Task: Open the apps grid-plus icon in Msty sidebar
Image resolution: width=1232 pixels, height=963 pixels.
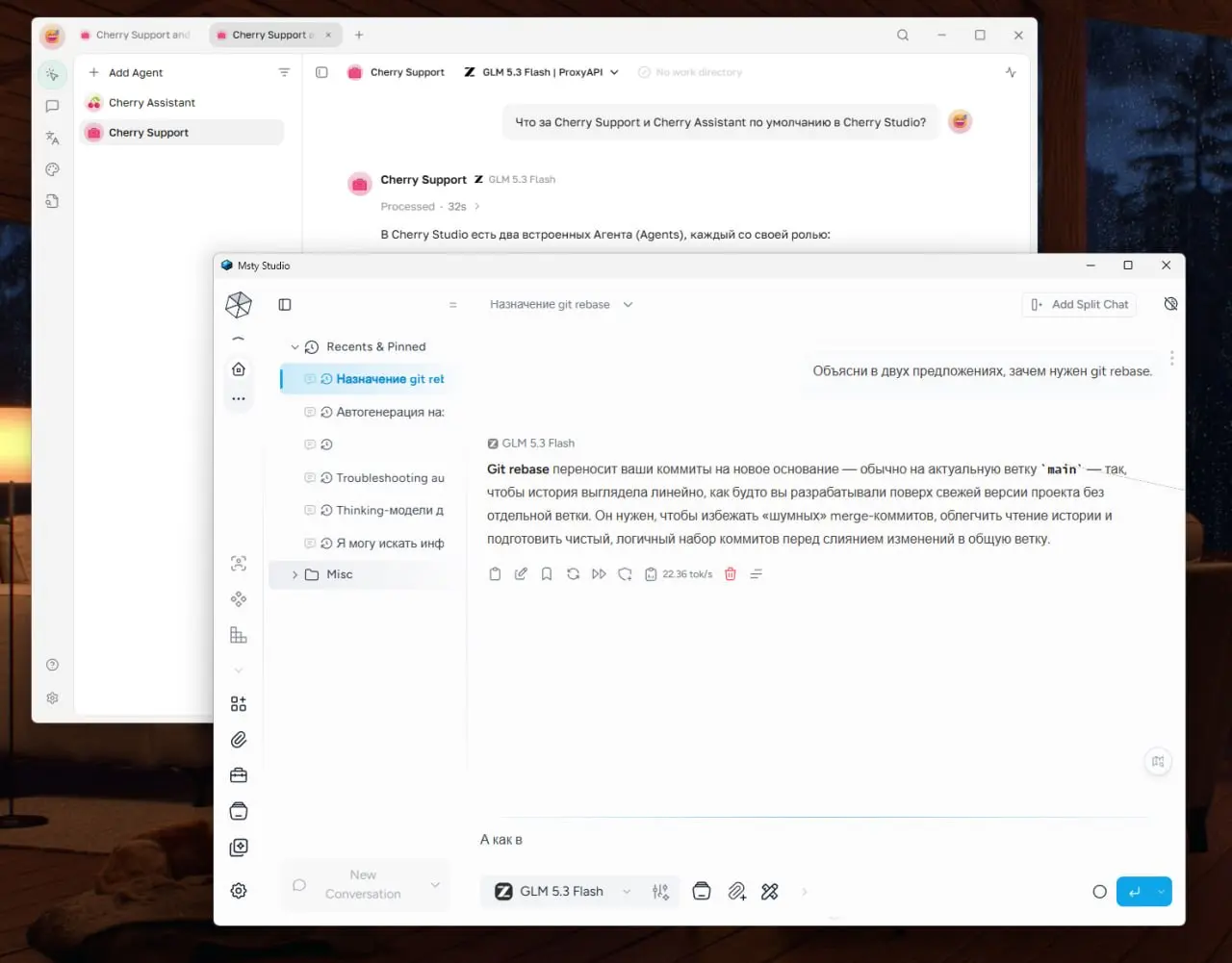Action: point(239,704)
